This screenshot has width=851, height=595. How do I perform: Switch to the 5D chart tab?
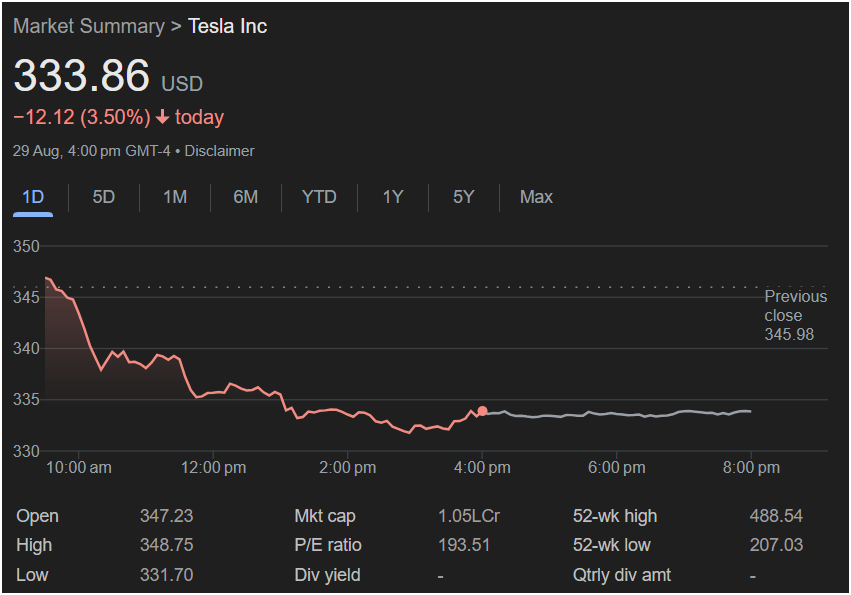[104, 197]
